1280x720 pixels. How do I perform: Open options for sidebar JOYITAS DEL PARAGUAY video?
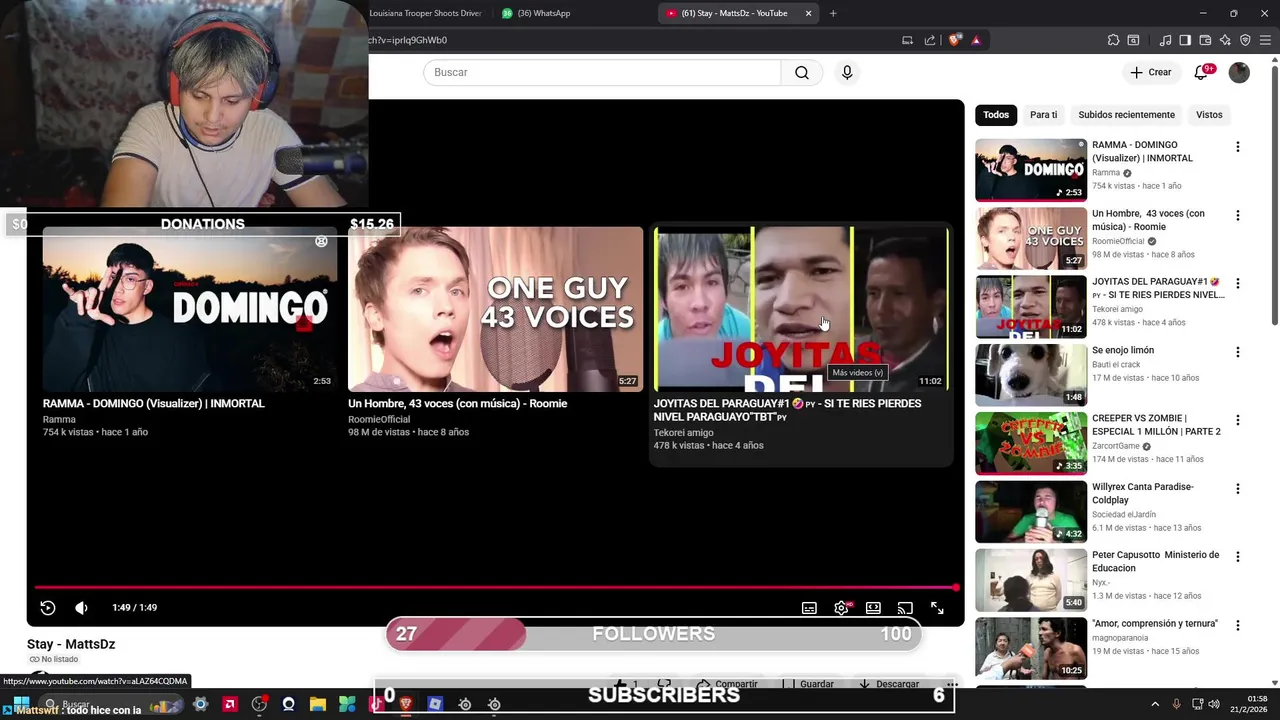[1238, 284]
